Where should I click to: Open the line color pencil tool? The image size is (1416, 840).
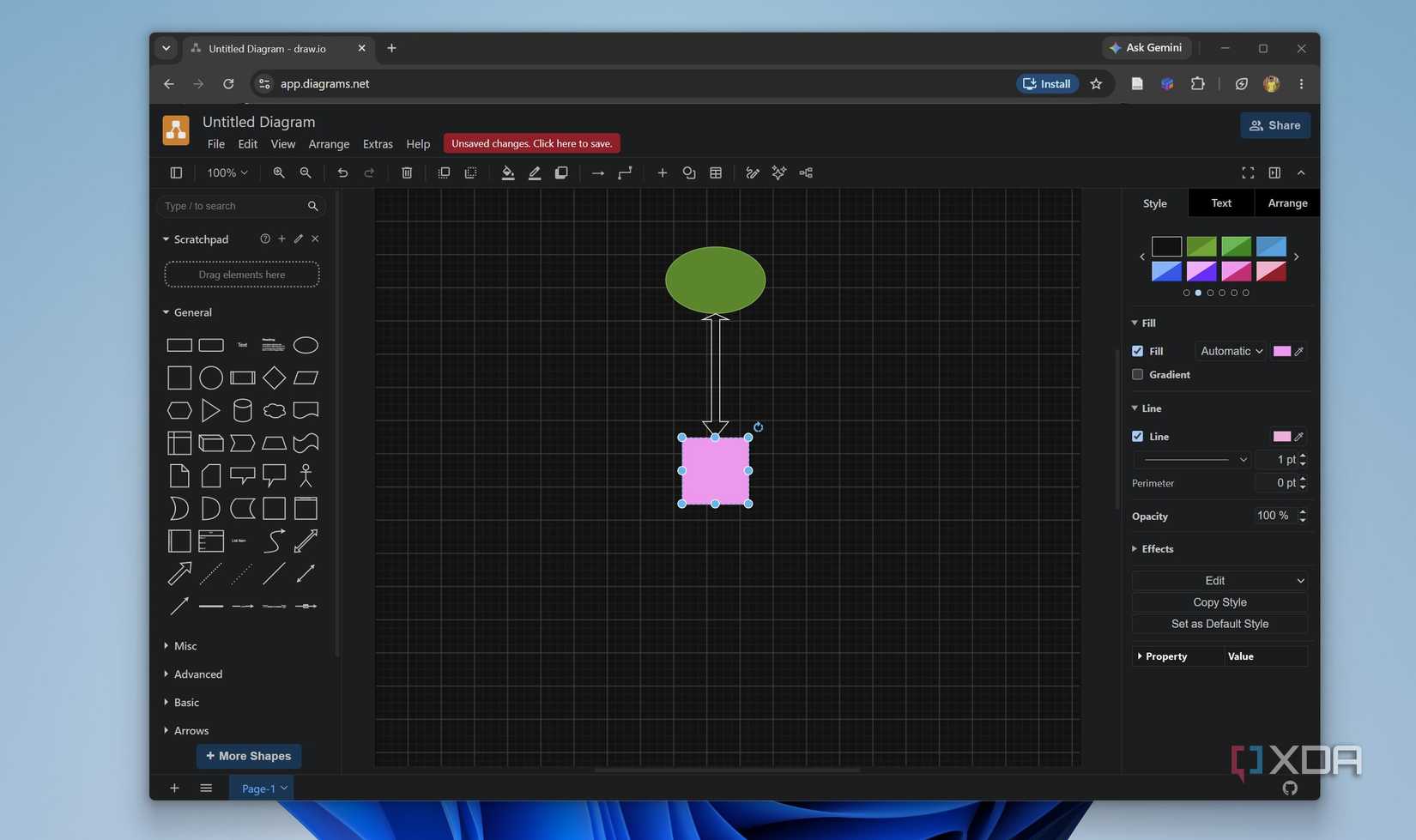coord(535,172)
